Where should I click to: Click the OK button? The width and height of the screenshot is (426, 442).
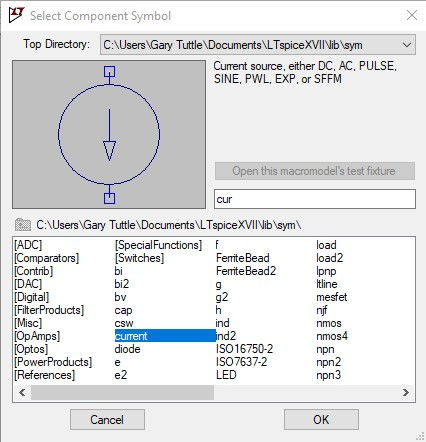click(x=321, y=420)
